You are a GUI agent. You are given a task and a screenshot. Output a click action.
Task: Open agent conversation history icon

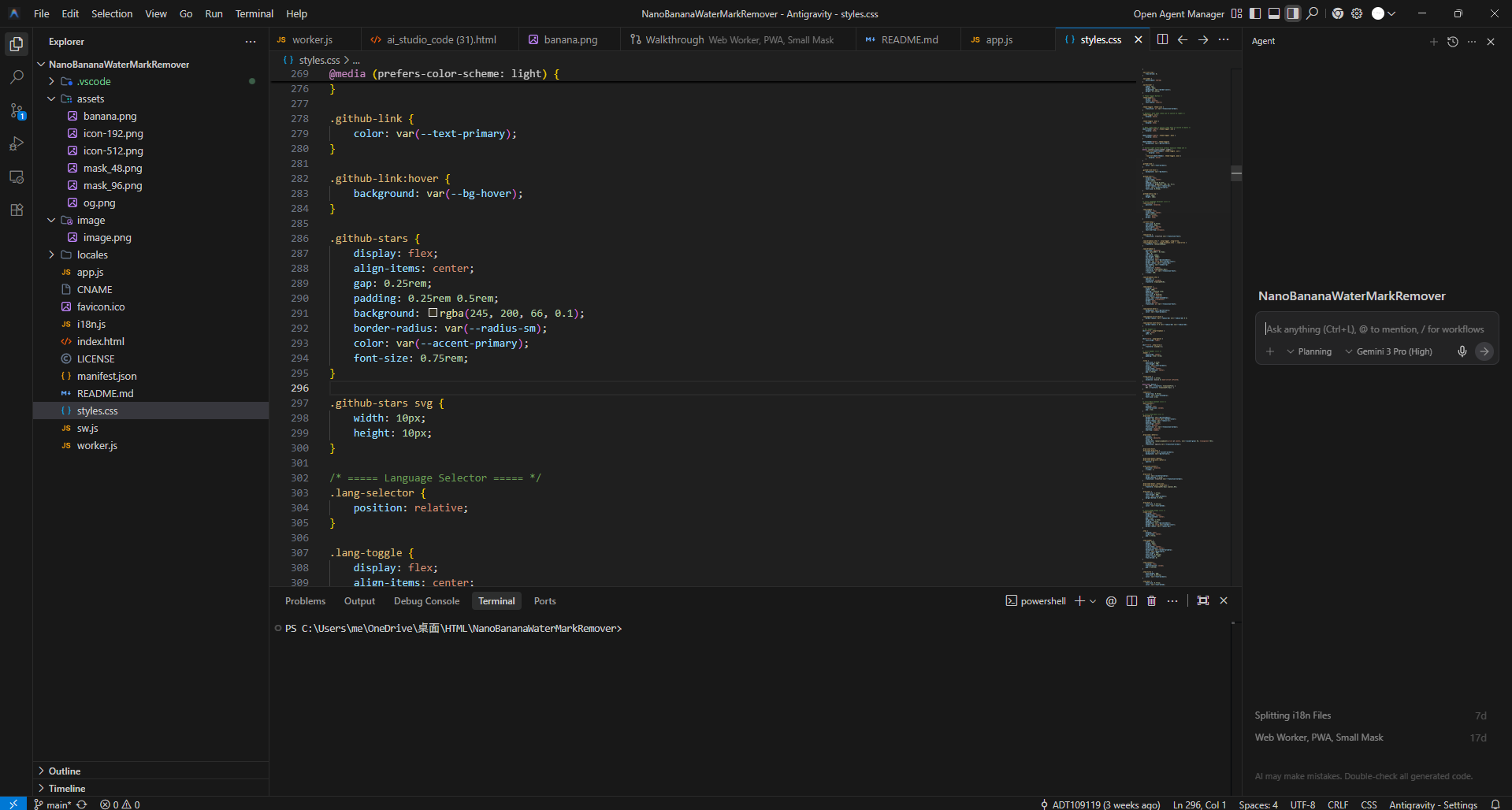[x=1453, y=42]
